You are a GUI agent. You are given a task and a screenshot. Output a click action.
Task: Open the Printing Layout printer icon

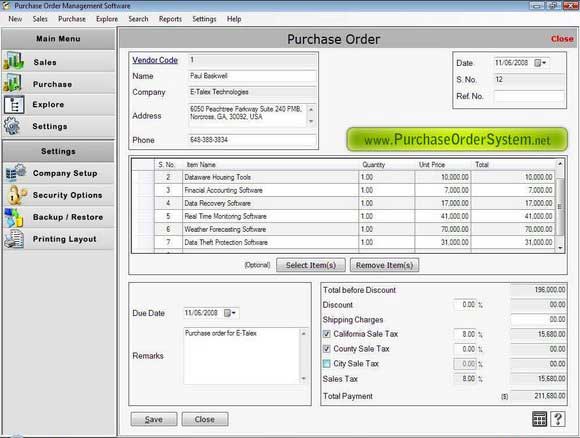pos(14,239)
